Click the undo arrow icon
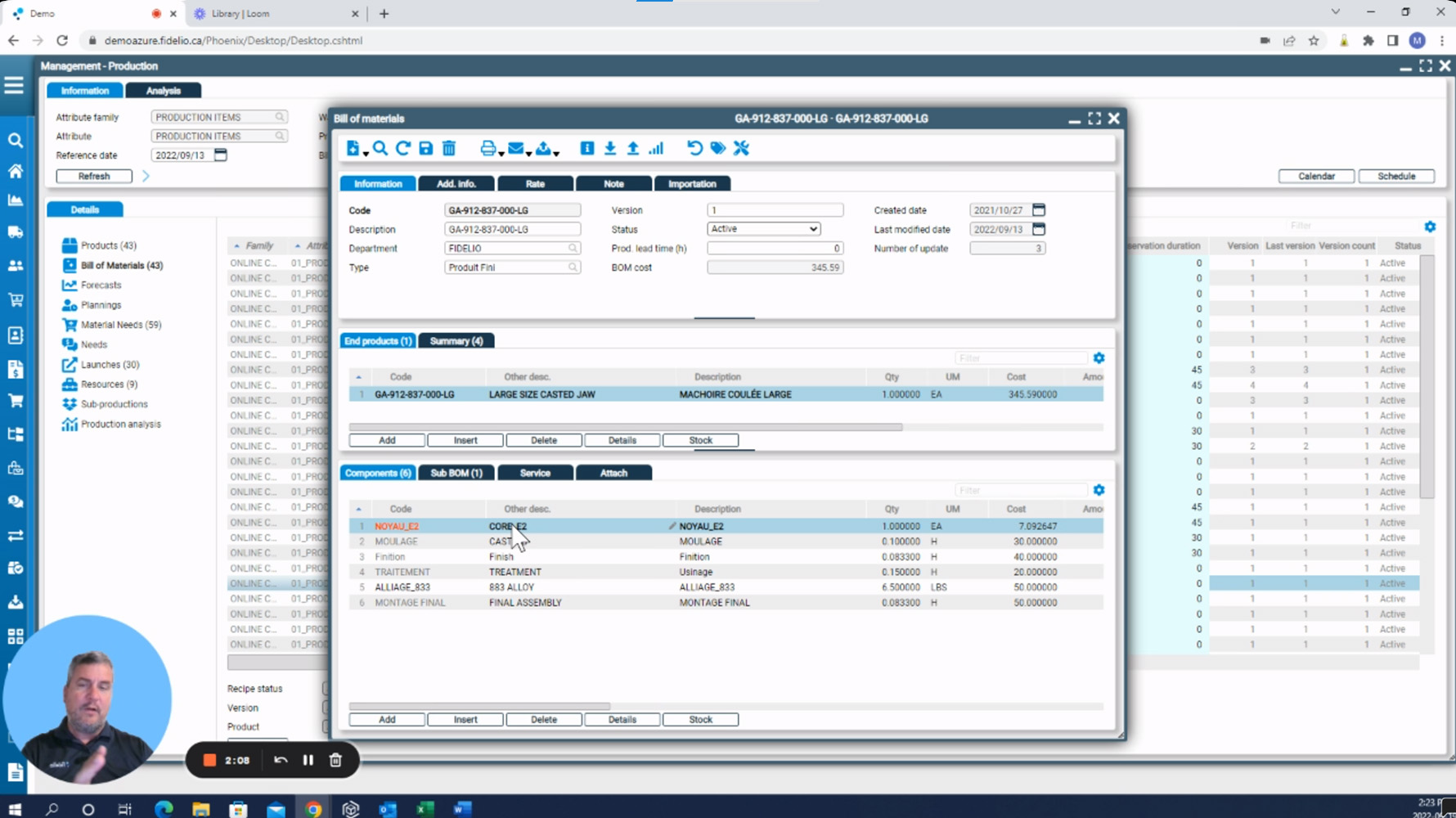1456x818 pixels. [x=694, y=148]
